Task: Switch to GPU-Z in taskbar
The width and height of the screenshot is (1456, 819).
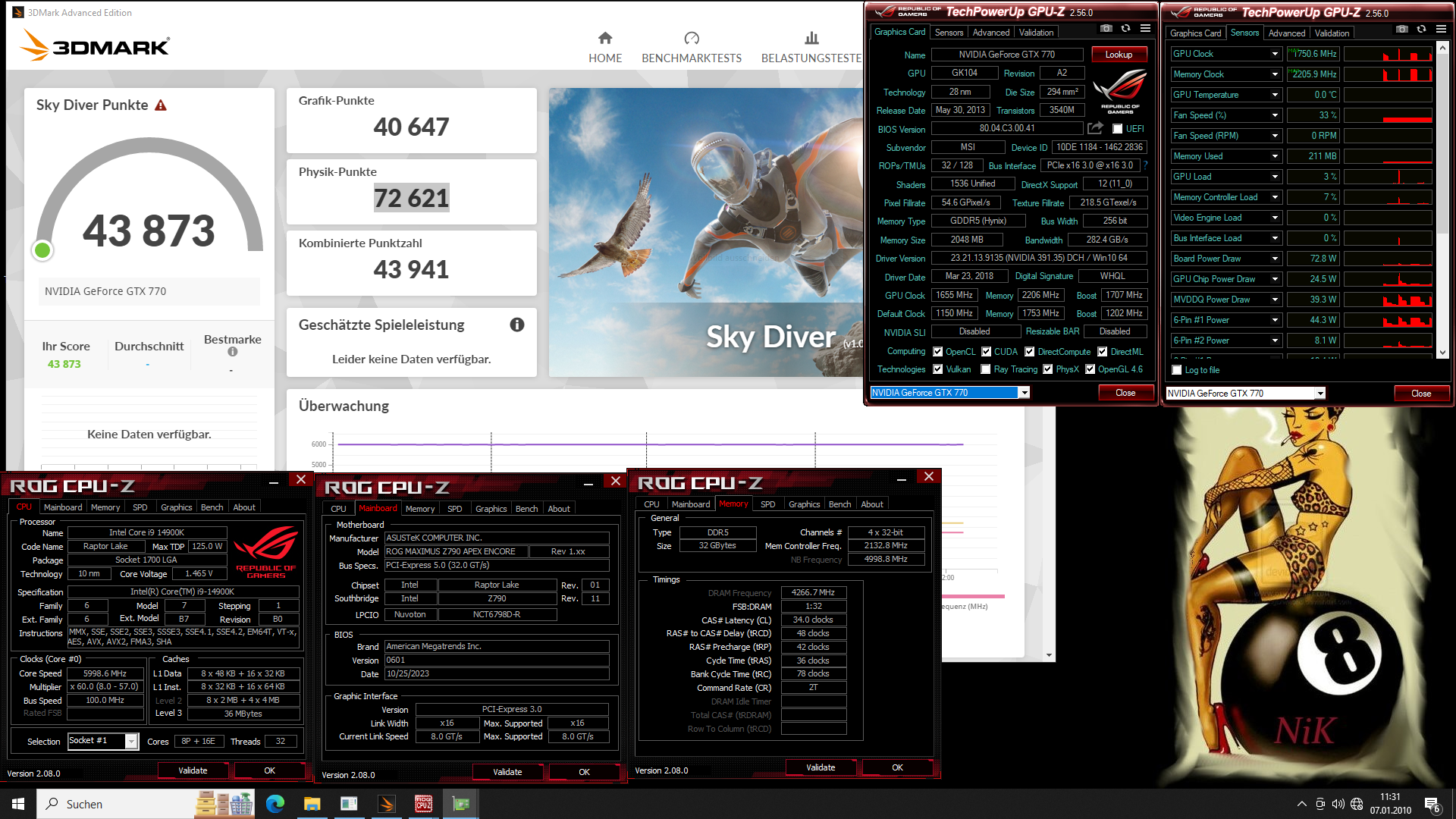Action: click(x=460, y=804)
